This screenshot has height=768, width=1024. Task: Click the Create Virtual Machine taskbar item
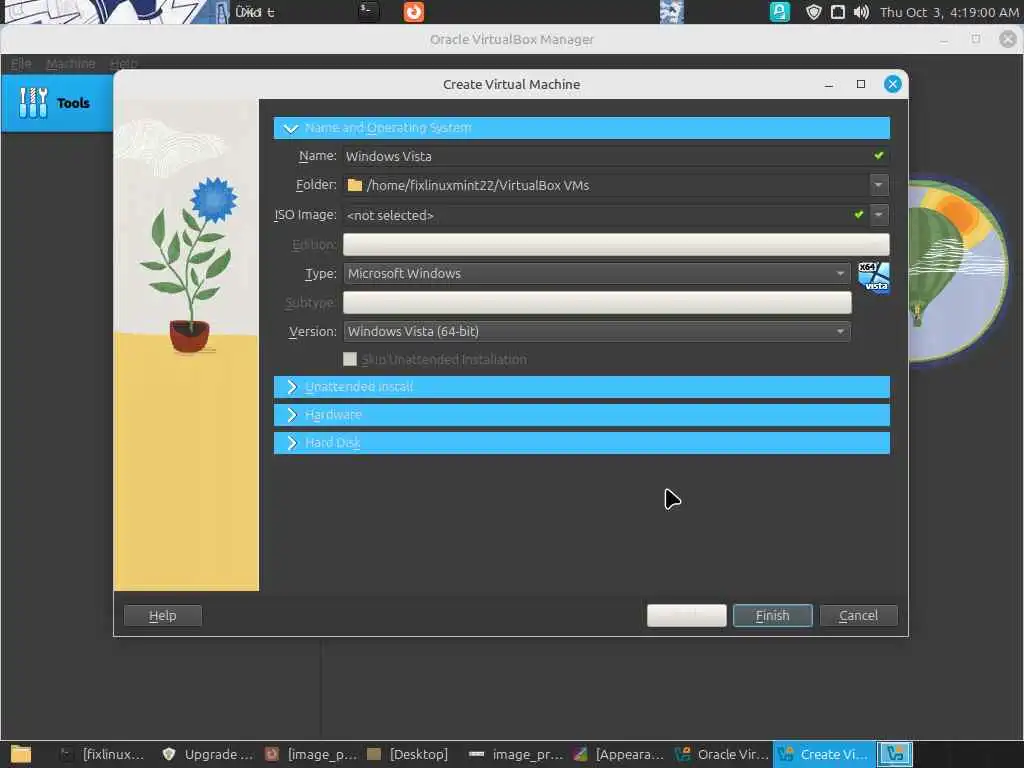tap(824, 754)
